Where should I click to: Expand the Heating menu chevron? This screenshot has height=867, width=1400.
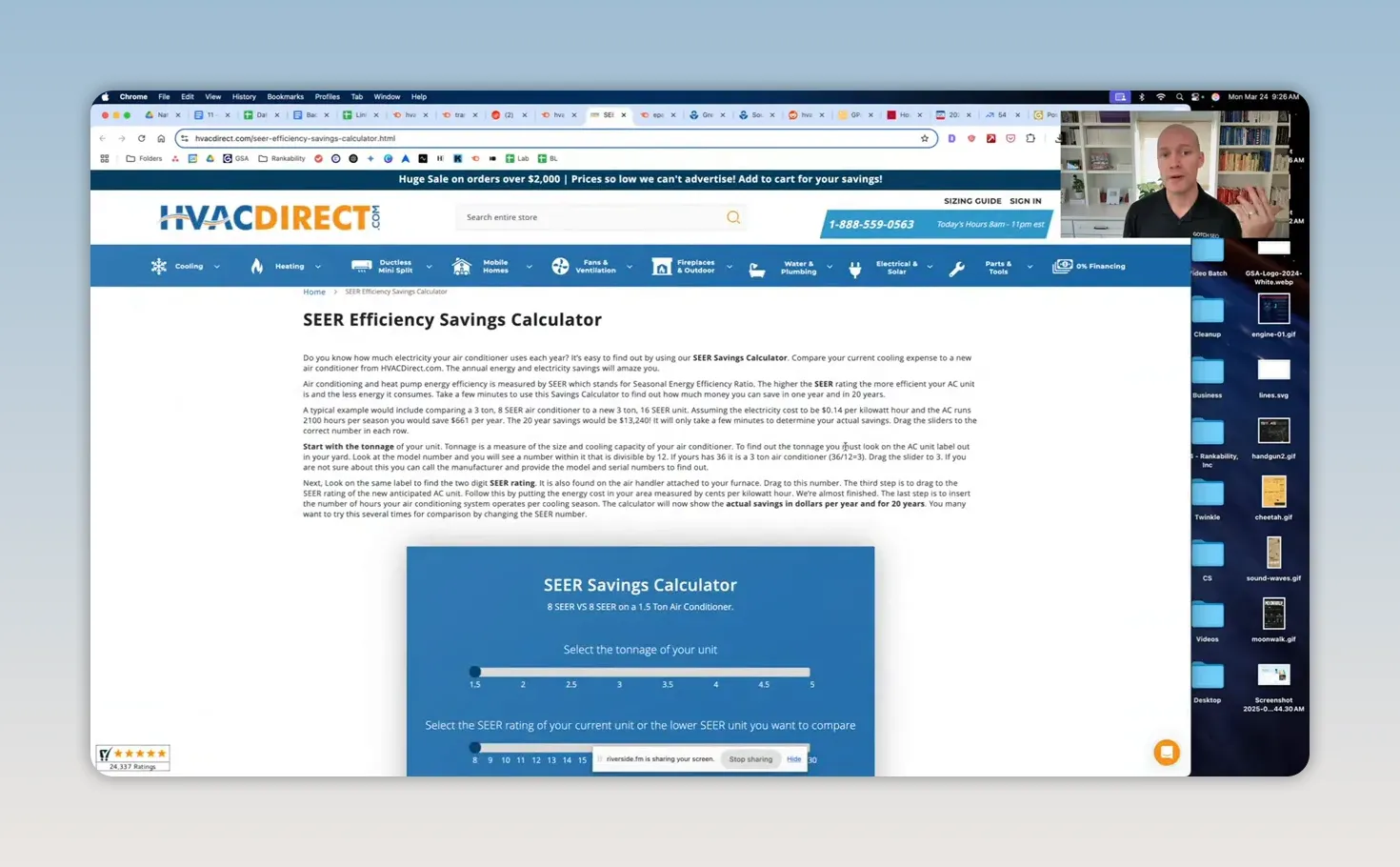pos(318,267)
